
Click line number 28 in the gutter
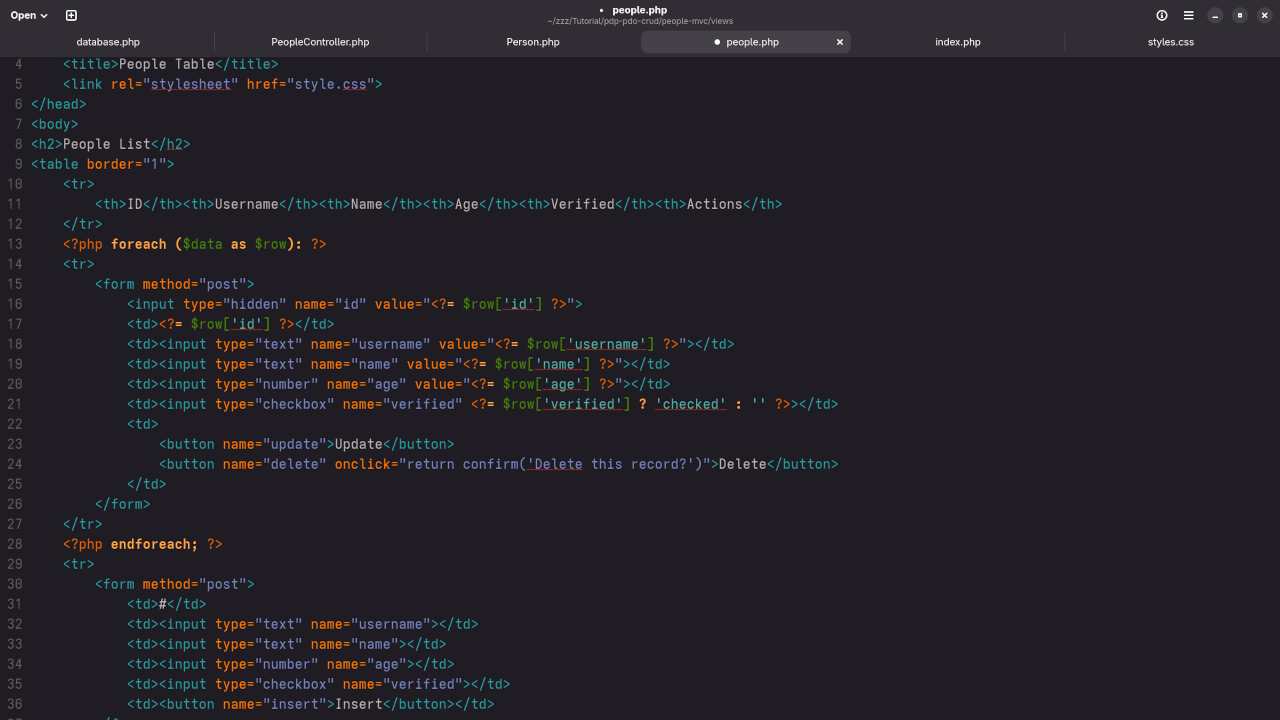tap(14, 544)
